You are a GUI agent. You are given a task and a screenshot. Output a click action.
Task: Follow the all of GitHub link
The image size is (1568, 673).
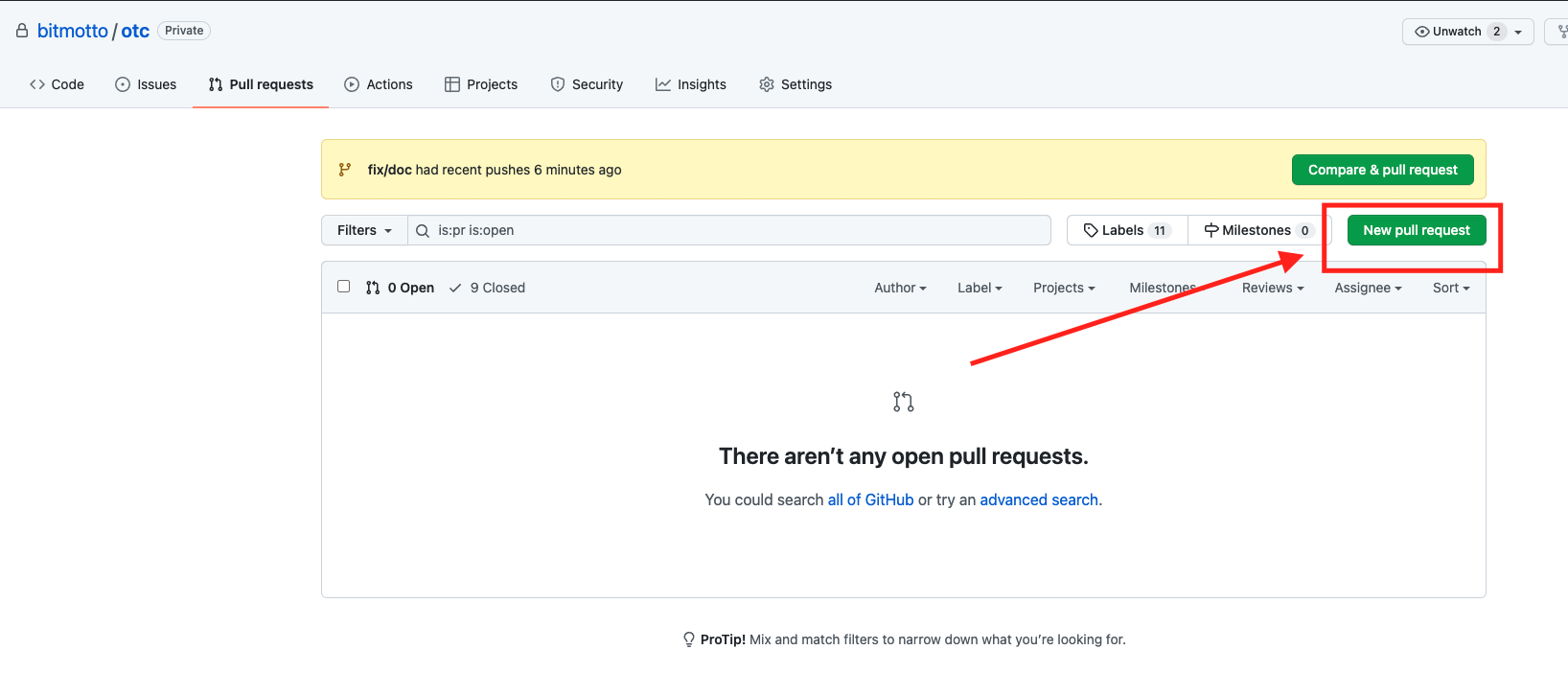[870, 499]
